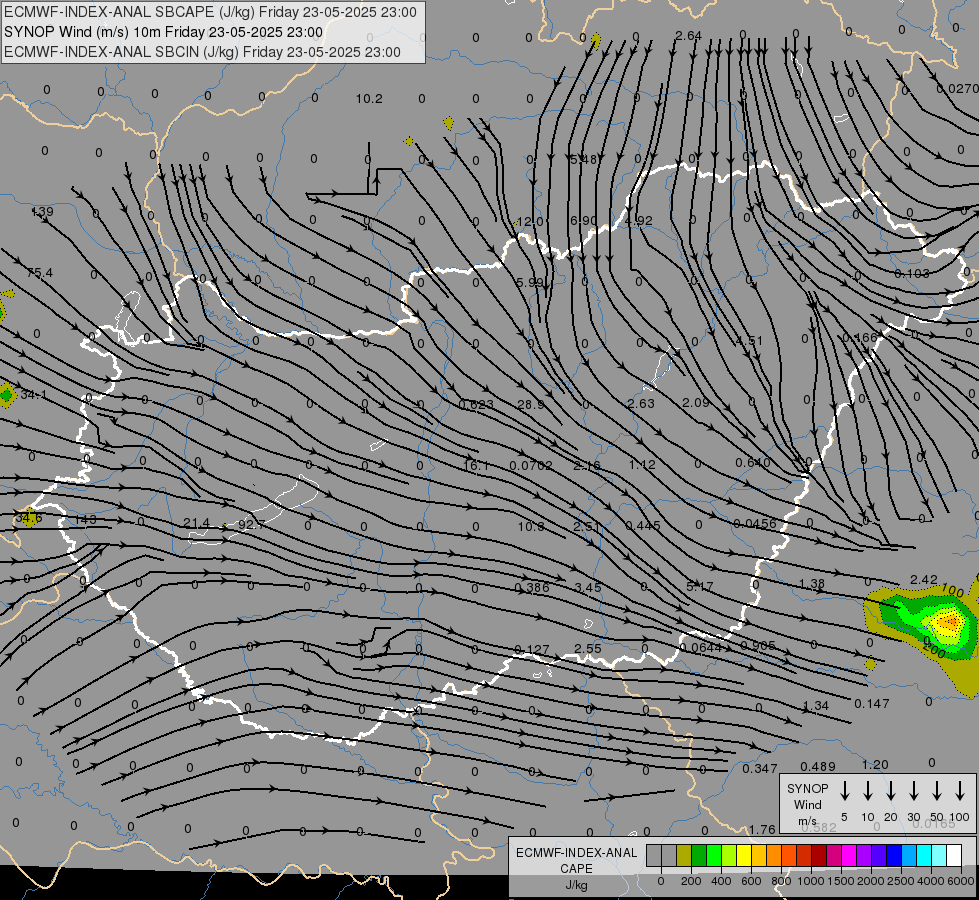Click the 0.103 value on the map
This screenshot has width=979, height=900.
click(x=912, y=274)
